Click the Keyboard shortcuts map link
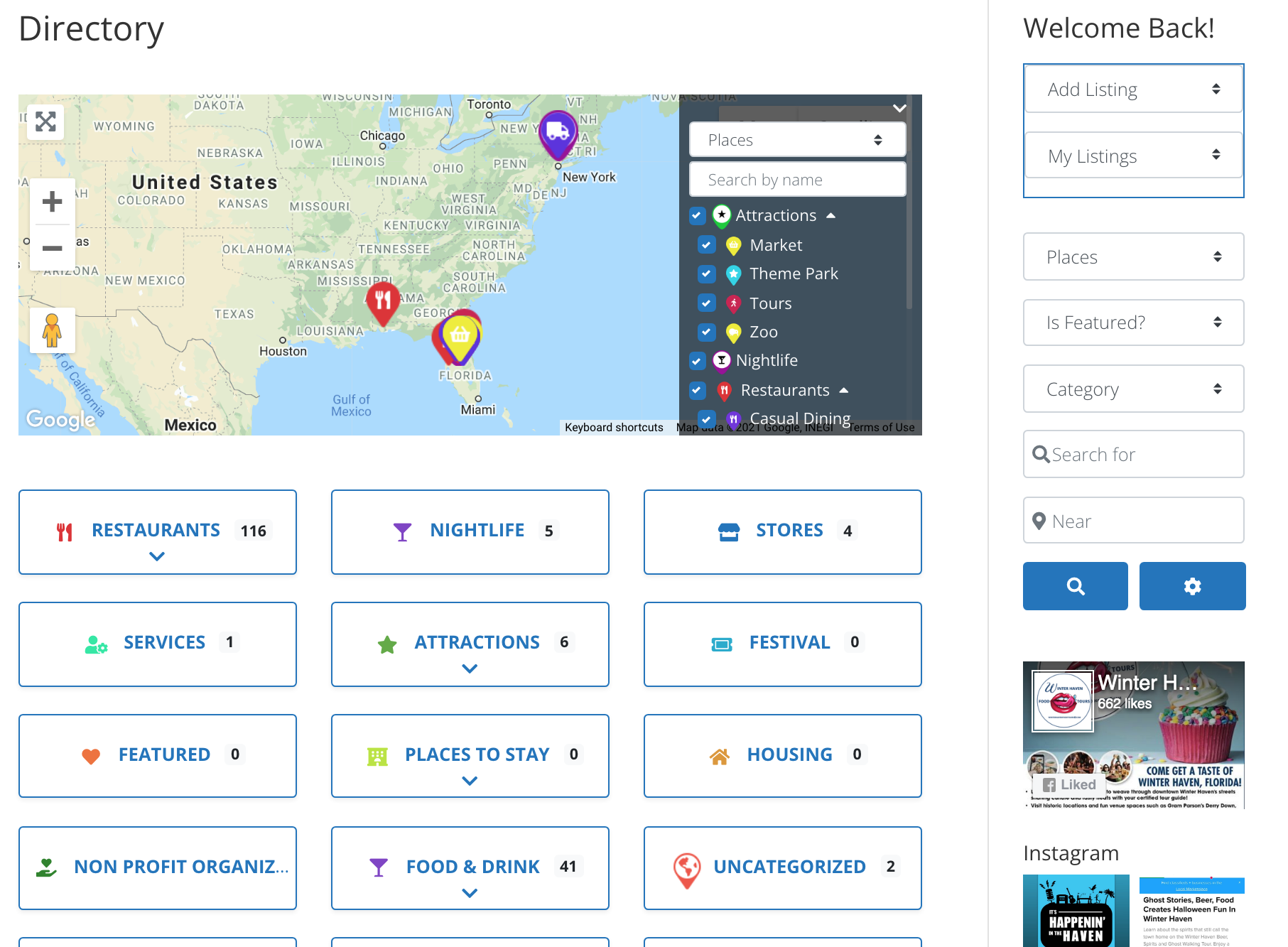The image size is (1288, 947). tap(614, 428)
